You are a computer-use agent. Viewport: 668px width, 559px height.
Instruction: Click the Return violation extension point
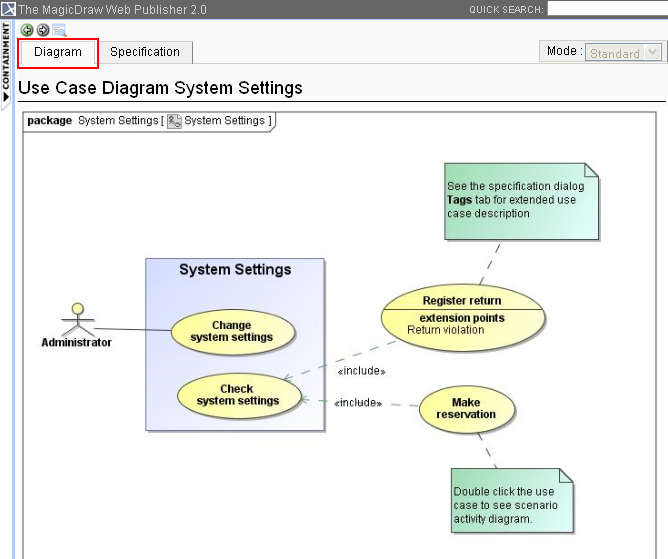[x=445, y=330]
